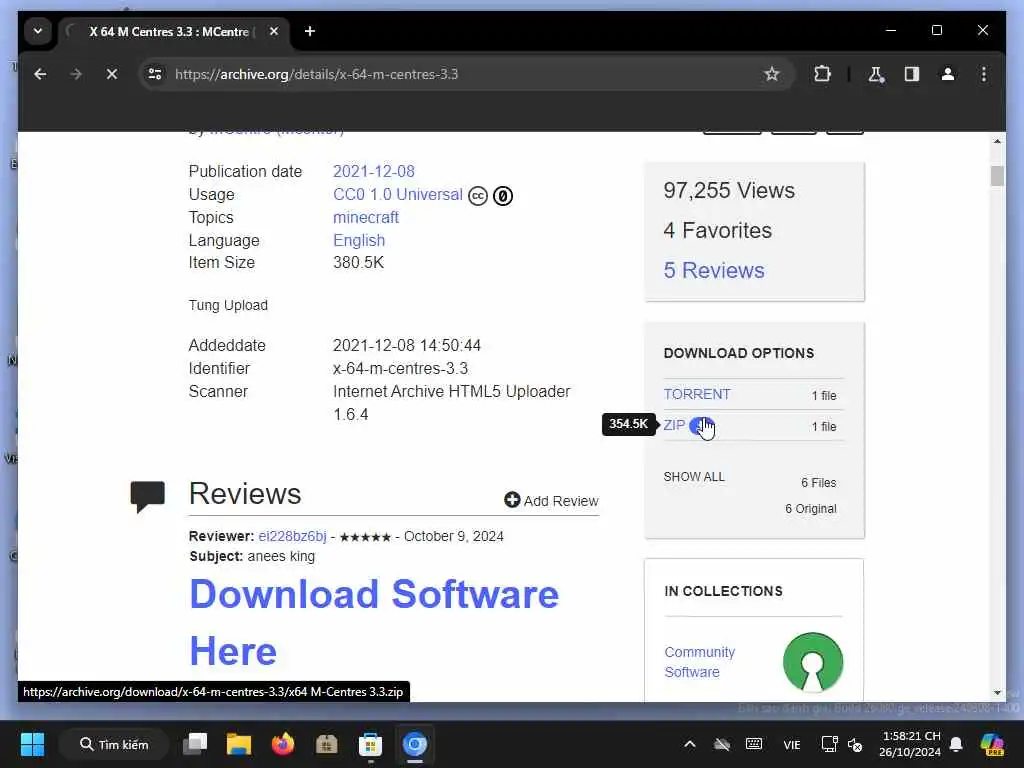
Task: Open a new browser tab
Action: pyautogui.click(x=310, y=31)
